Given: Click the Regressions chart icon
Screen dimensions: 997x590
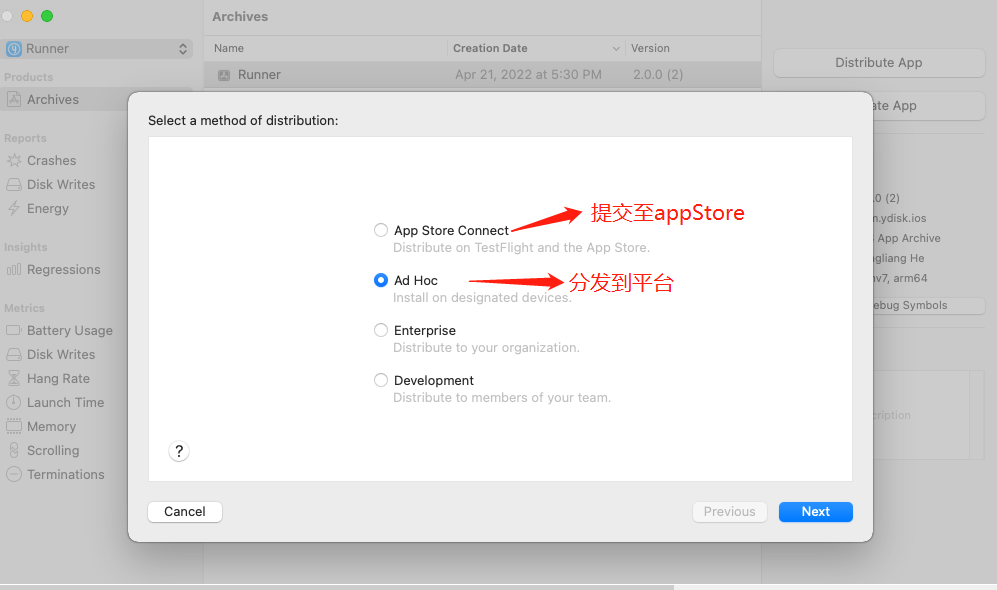Looking at the screenshot, I should pos(14,270).
